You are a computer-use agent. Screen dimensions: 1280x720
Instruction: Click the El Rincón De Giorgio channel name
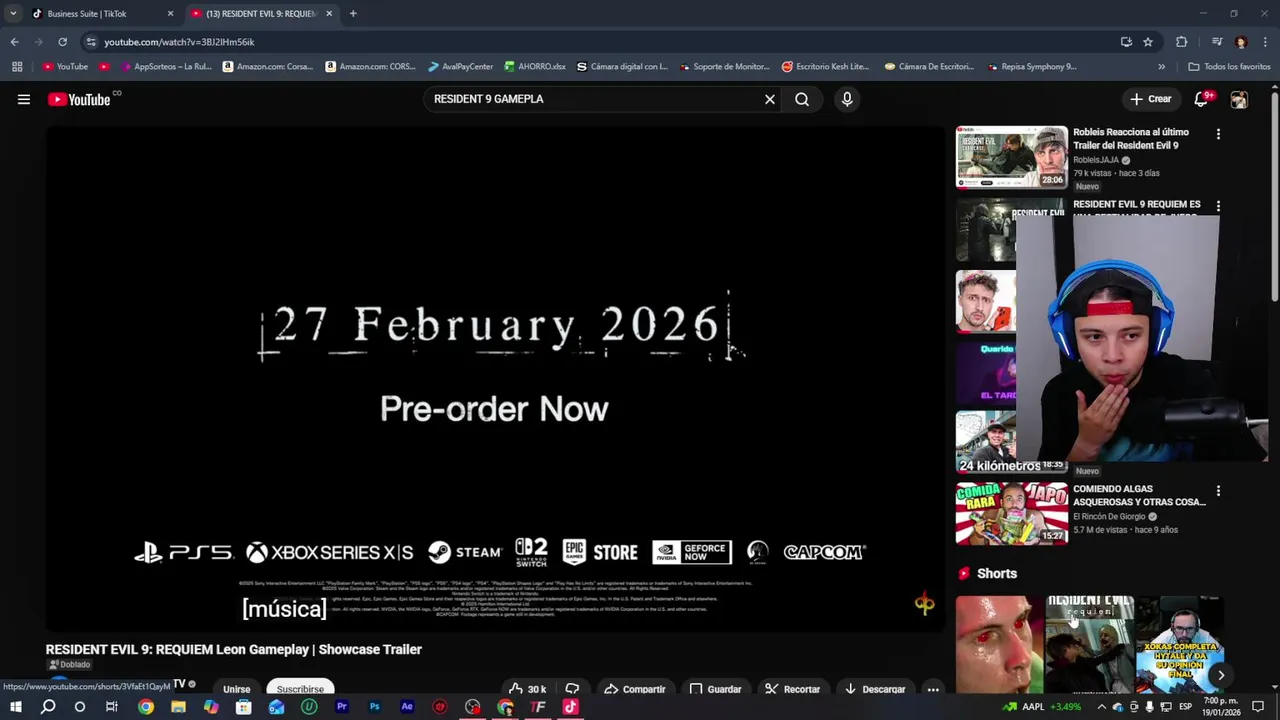coord(1109,517)
